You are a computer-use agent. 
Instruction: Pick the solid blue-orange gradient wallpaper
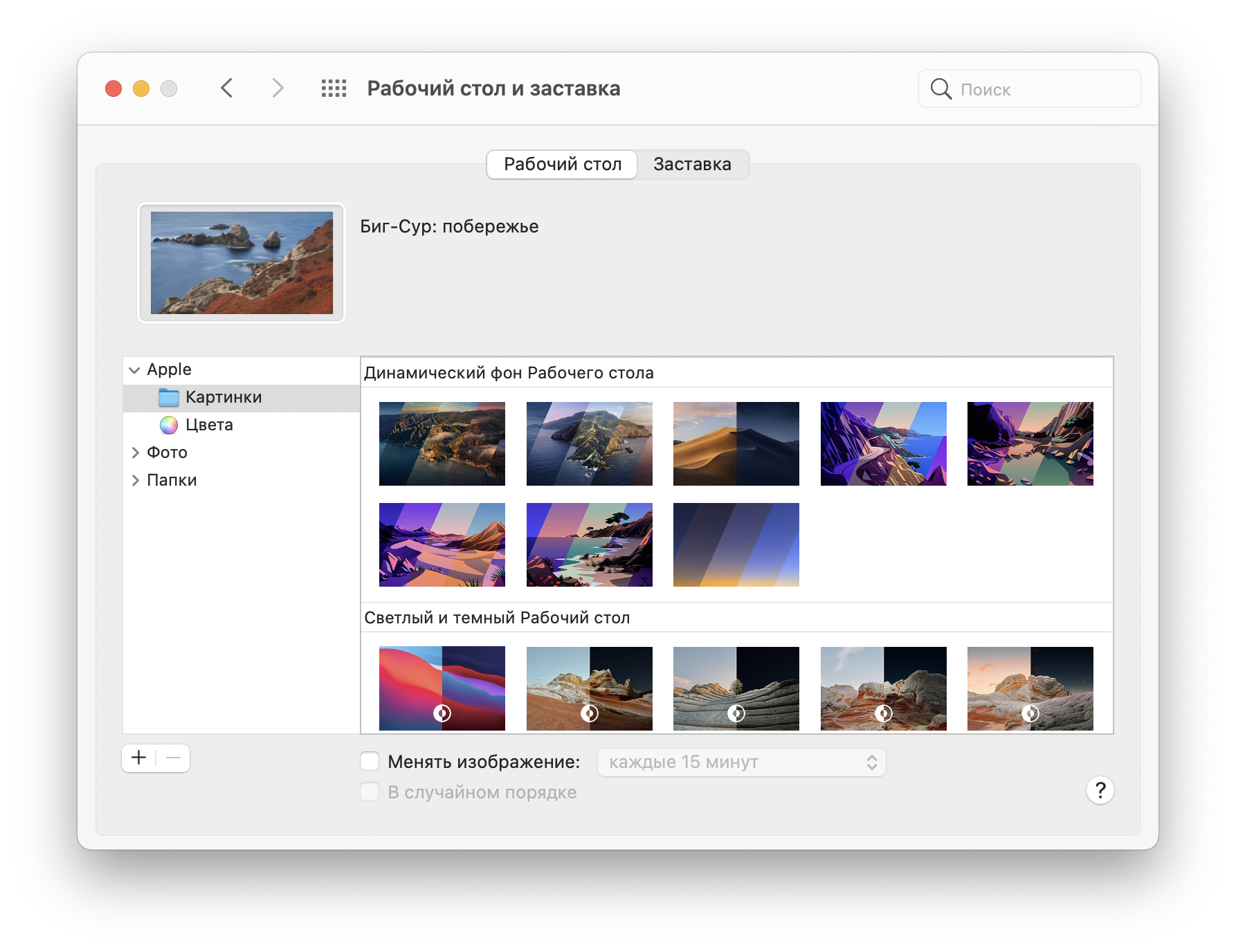click(736, 544)
